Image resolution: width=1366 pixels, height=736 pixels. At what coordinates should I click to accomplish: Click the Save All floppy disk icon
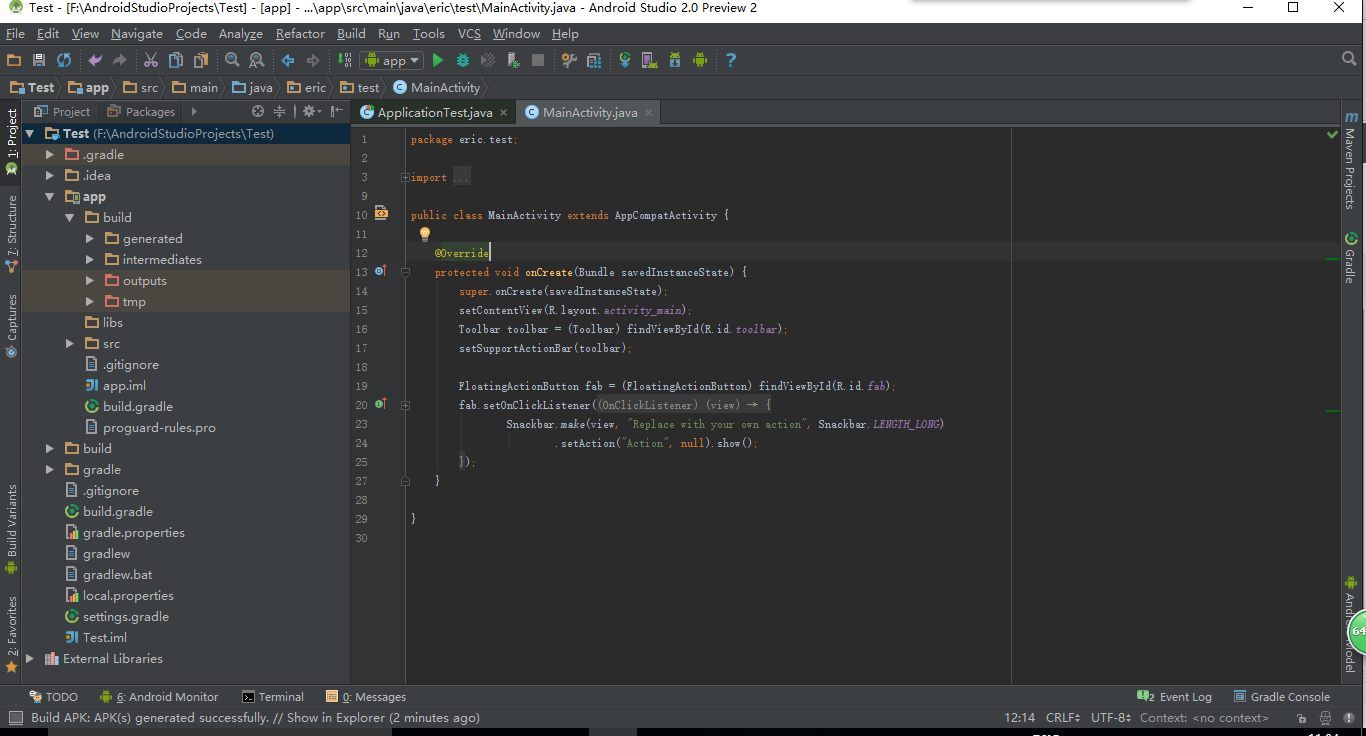point(39,60)
